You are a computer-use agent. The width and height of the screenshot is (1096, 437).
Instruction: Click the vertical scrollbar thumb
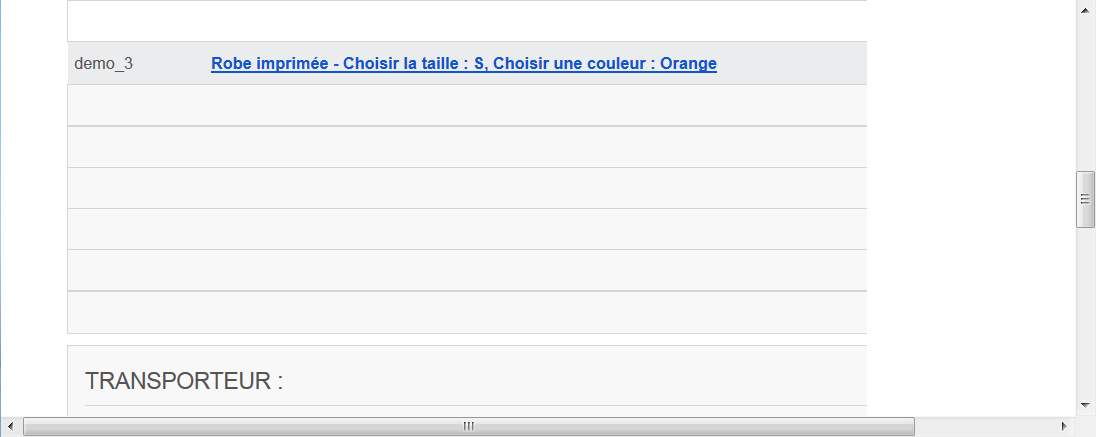pos(1085,199)
